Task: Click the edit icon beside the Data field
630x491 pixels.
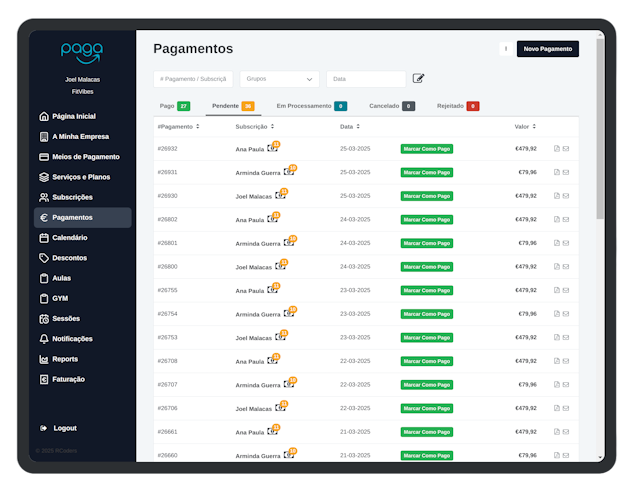Action: tap(419, 79)
